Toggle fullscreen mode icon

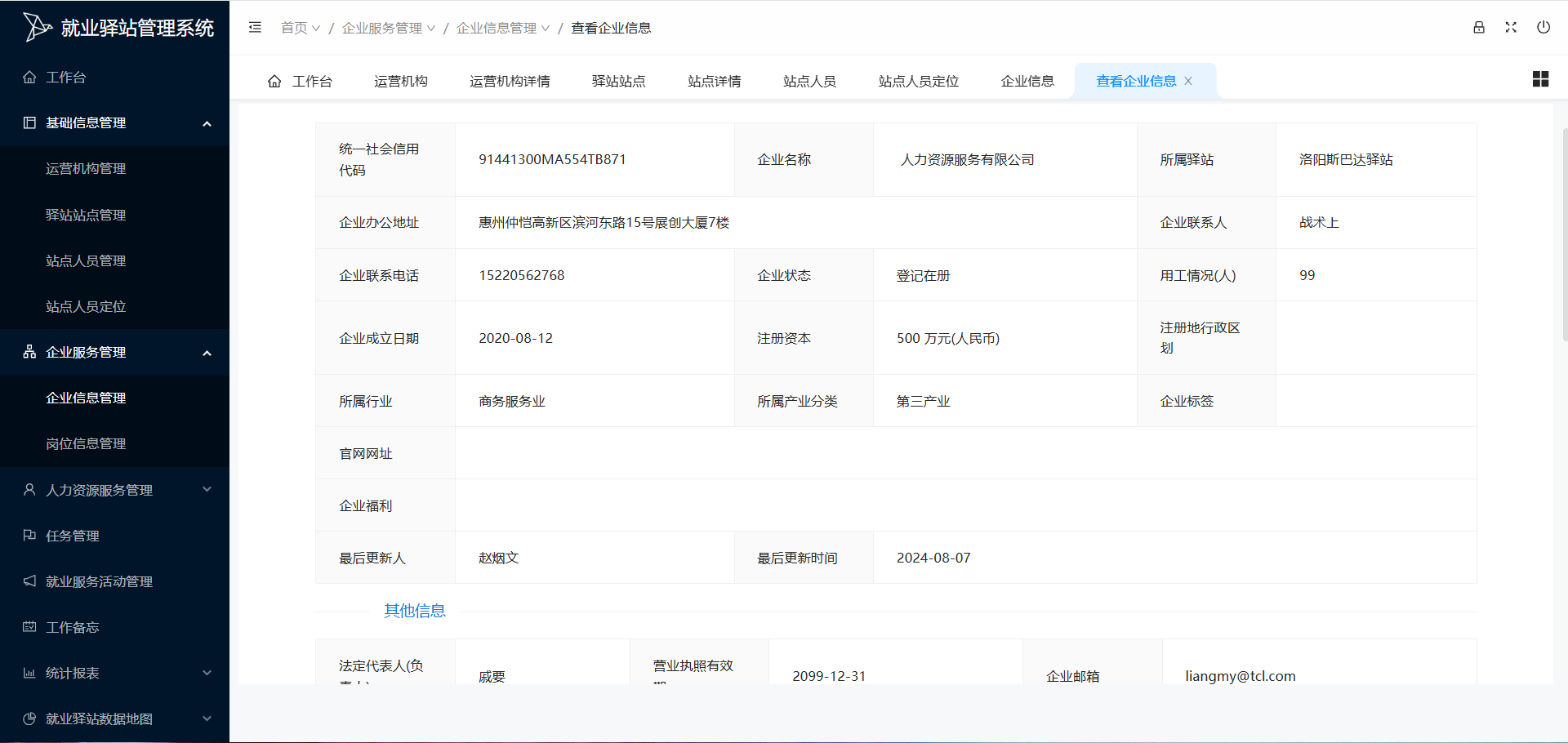click(x=1511, y=27)
